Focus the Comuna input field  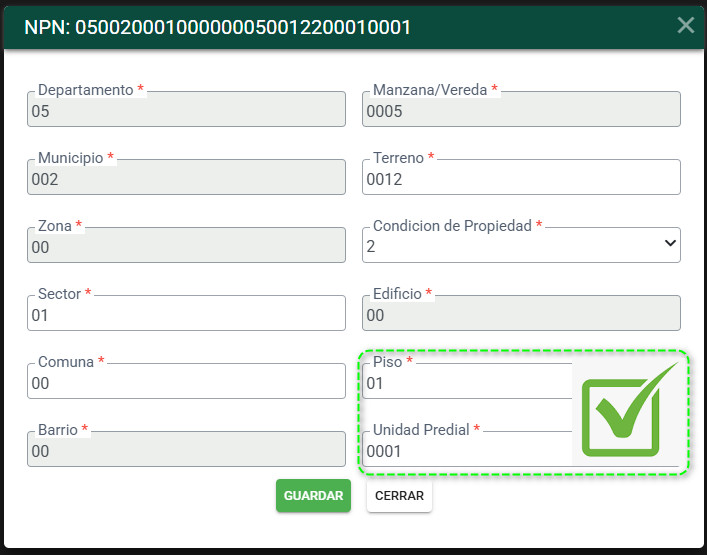tap(186, 381)
